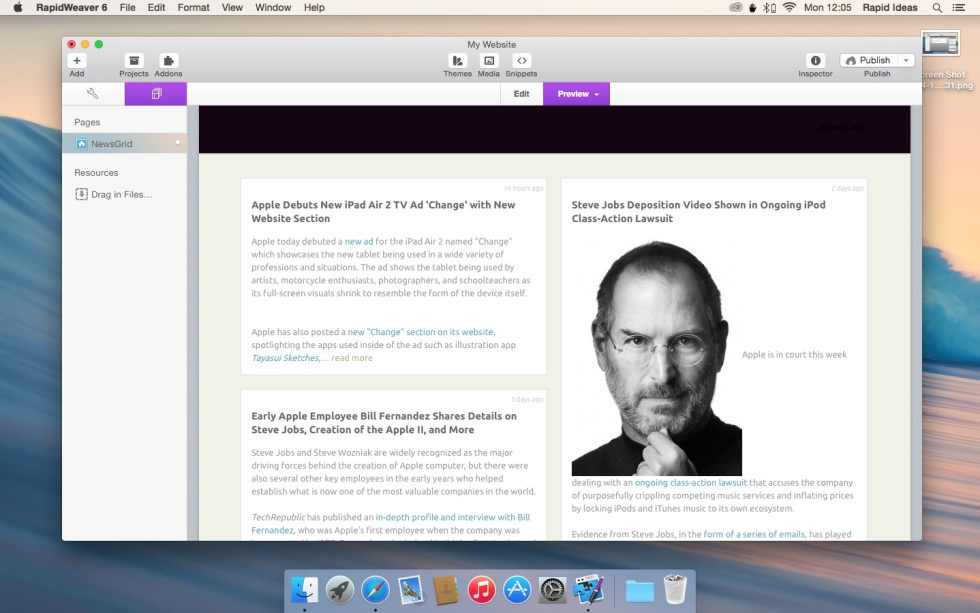Open the Window menu
Viewport: 980px width, 613px height.
click(x=272, y=7)
